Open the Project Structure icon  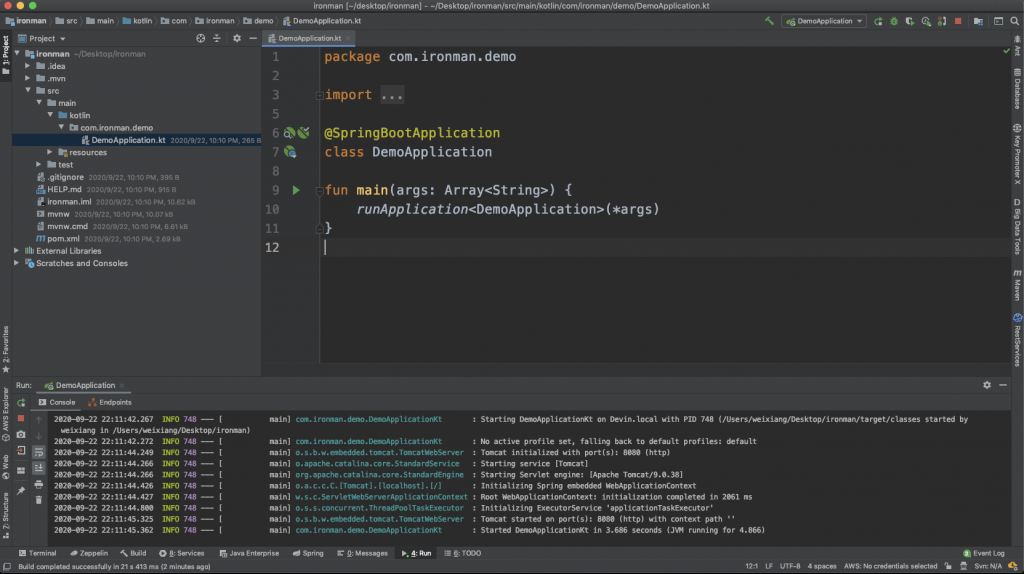pyautogui.click(x=978, y=21)
